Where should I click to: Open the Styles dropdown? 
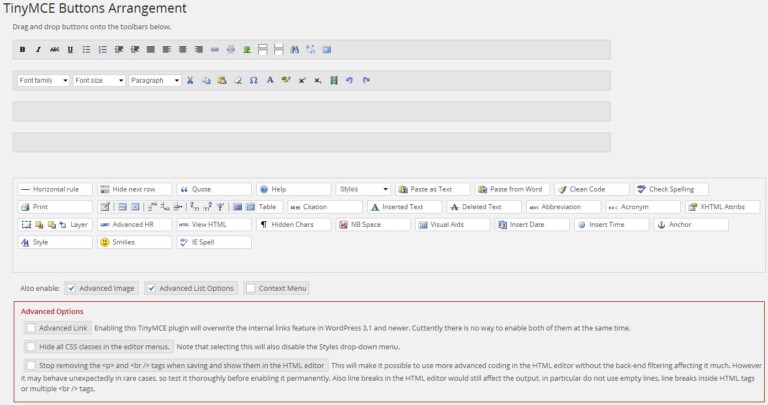(363, 189)
